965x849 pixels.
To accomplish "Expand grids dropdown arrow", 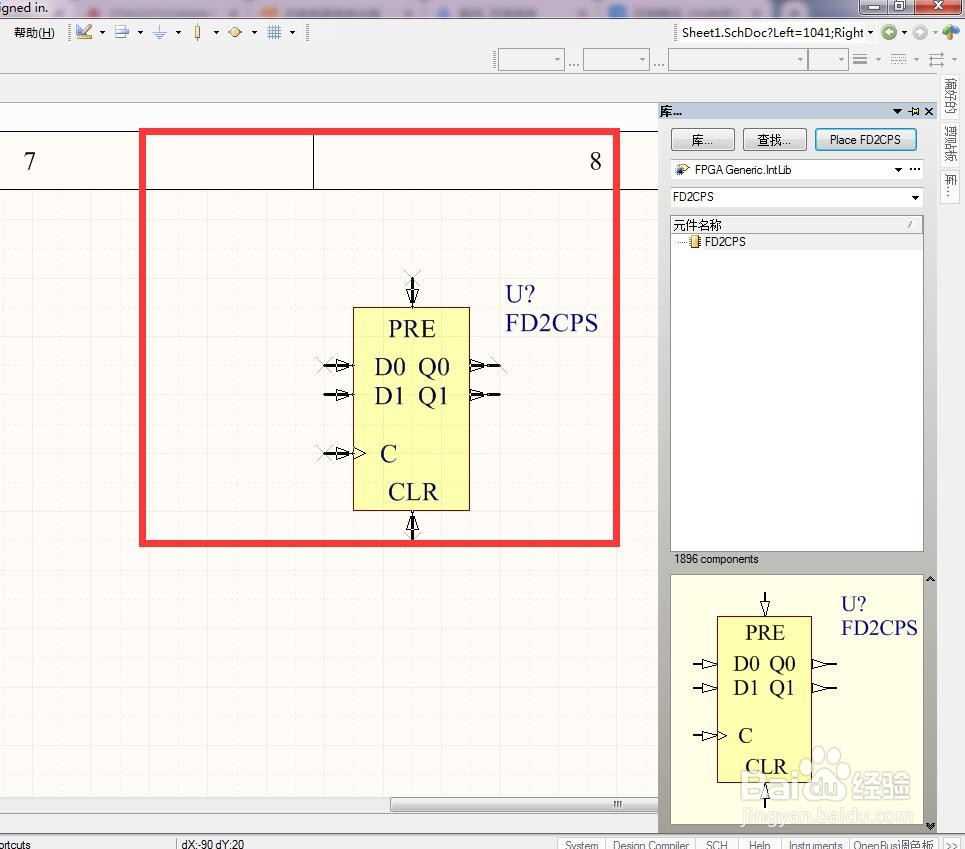I will [x=292, y=32].
